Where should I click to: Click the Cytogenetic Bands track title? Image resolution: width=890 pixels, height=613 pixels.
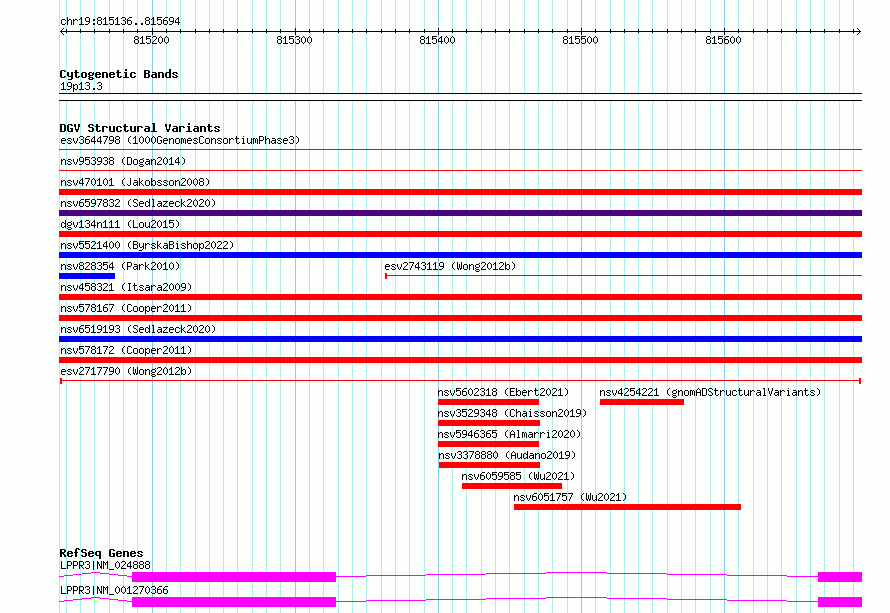point(119,74)
